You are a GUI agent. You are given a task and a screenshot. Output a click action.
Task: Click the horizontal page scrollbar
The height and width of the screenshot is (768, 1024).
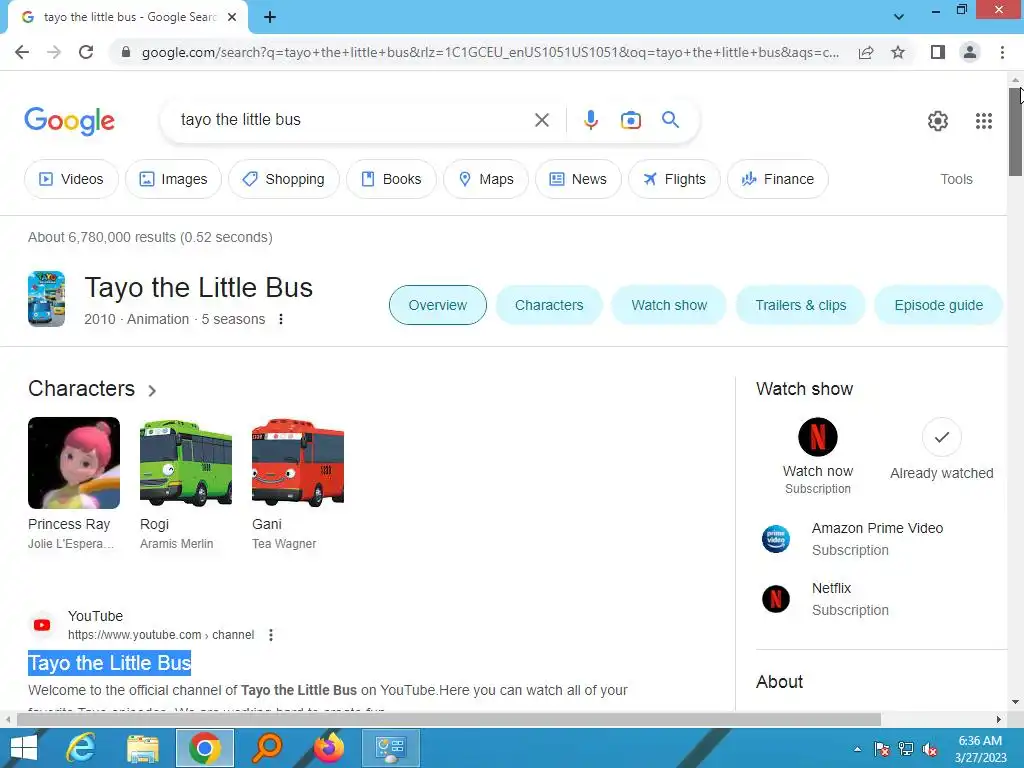[x=449, y=719]
